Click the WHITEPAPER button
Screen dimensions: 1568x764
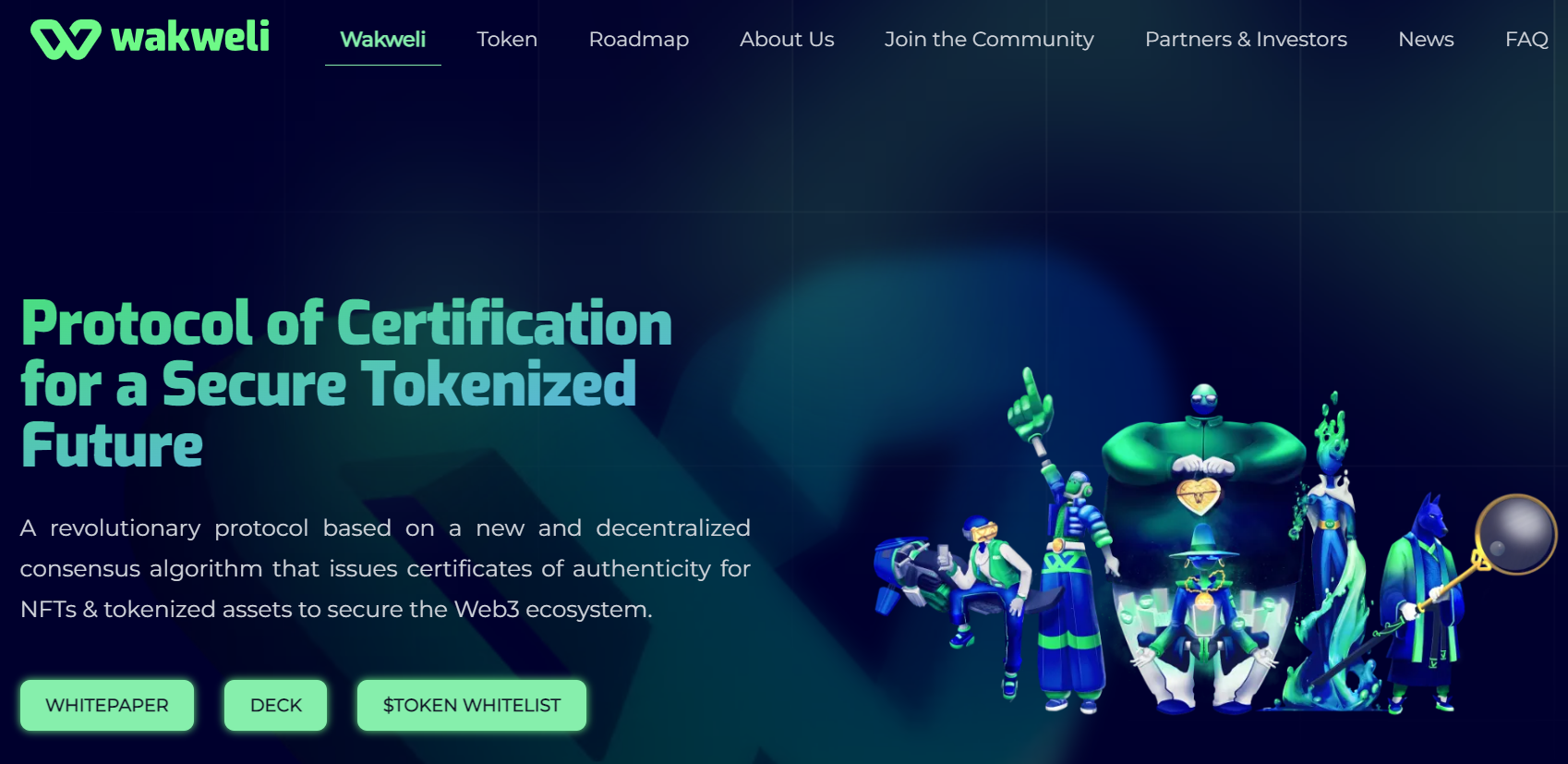[x=107, y=705]
